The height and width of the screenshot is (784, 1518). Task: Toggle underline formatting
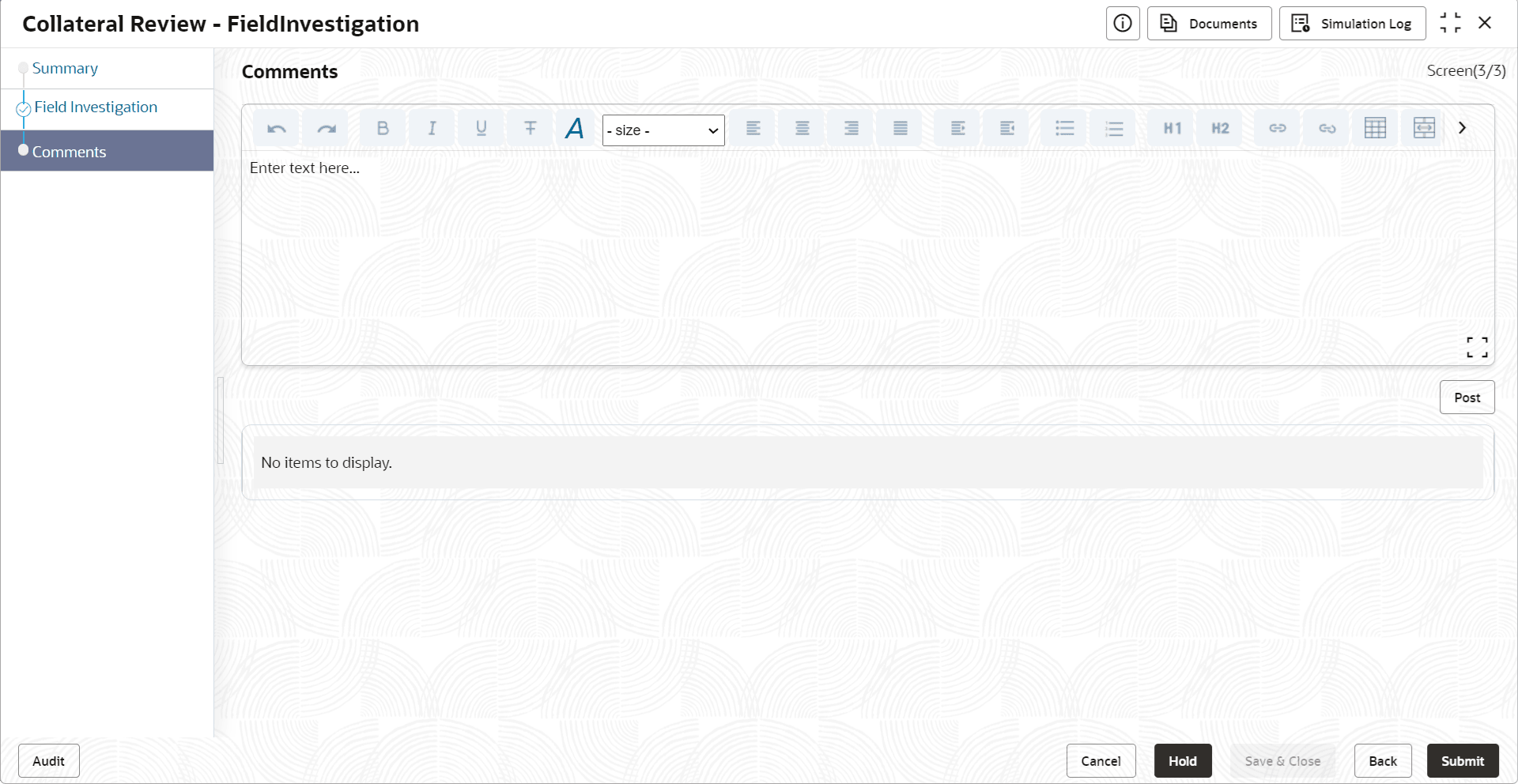coord(481,128)
